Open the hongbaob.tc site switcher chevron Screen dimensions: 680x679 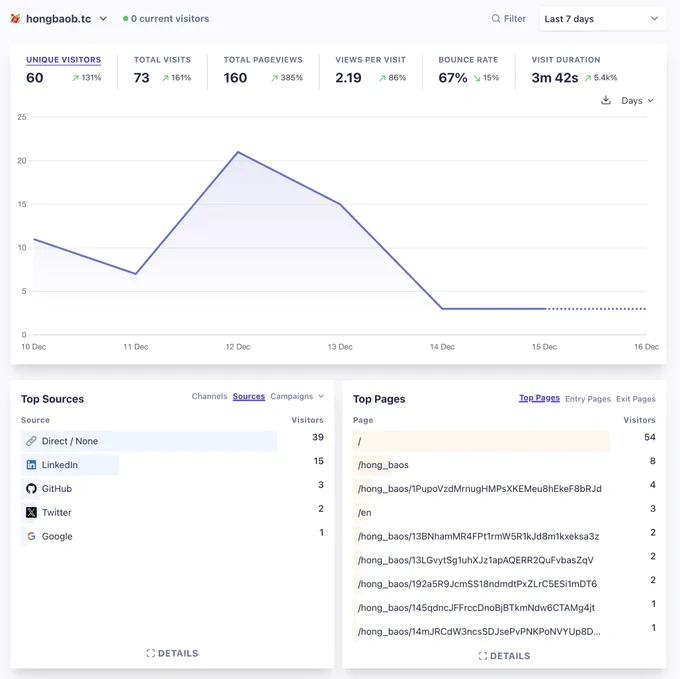point(103,19)
